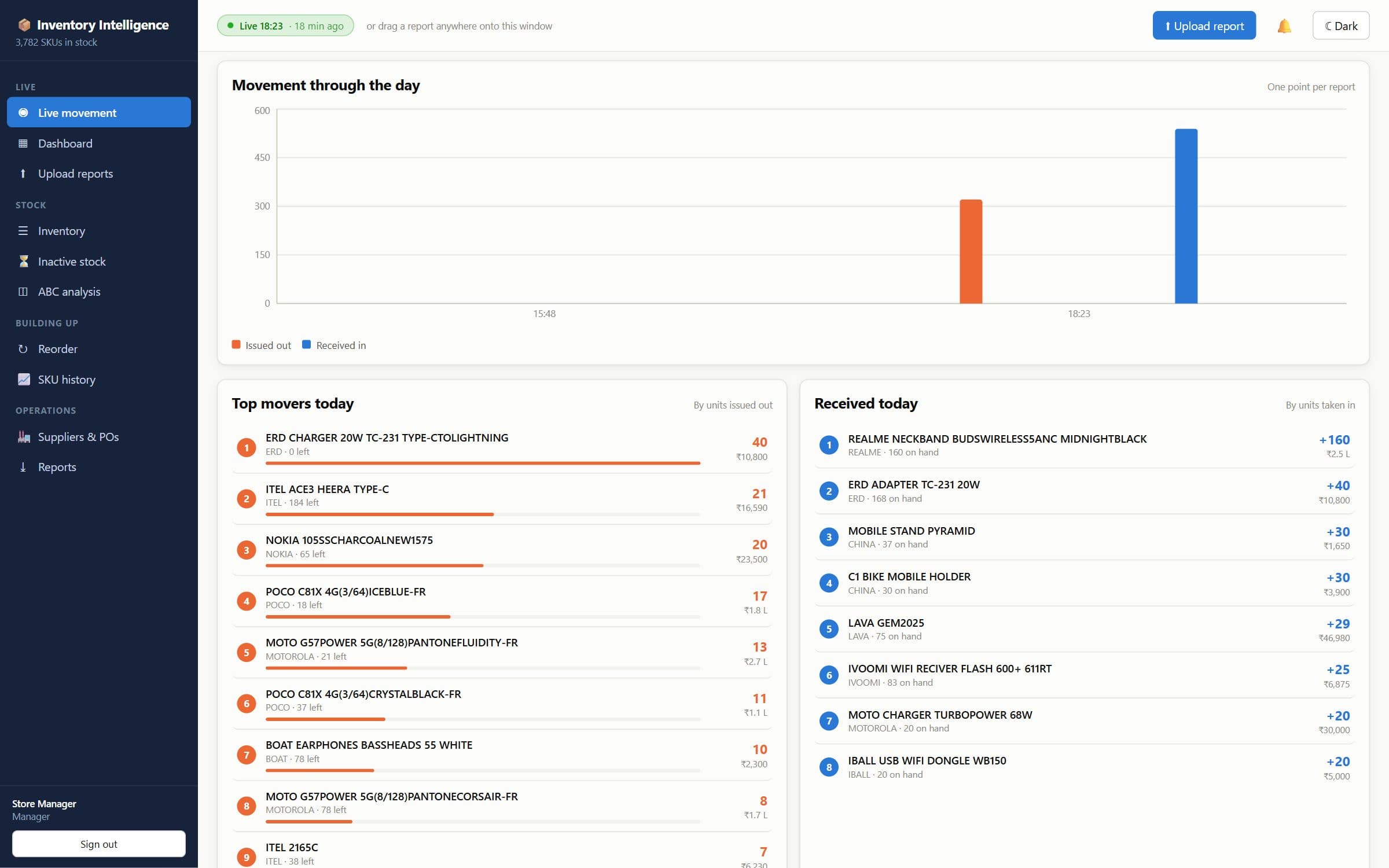Click ITEL ACE3 HEERA TYPE-C progress bar
Image resolution: width=1389 pixels, height=868 pixels.
pyautogui.click(x=483, y=514)
